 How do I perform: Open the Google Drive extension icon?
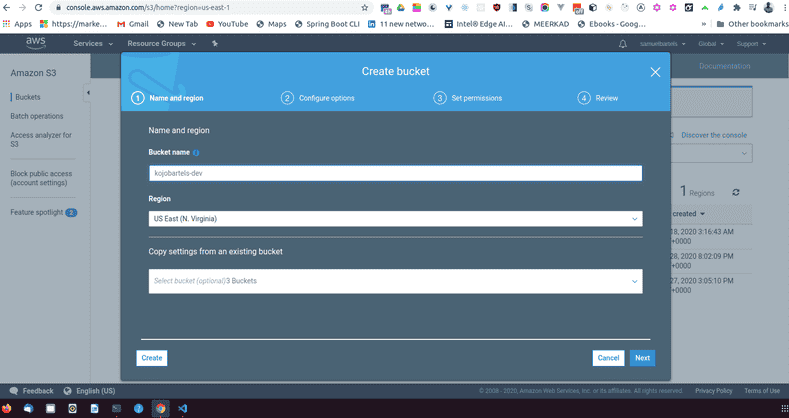coord(401,8)
